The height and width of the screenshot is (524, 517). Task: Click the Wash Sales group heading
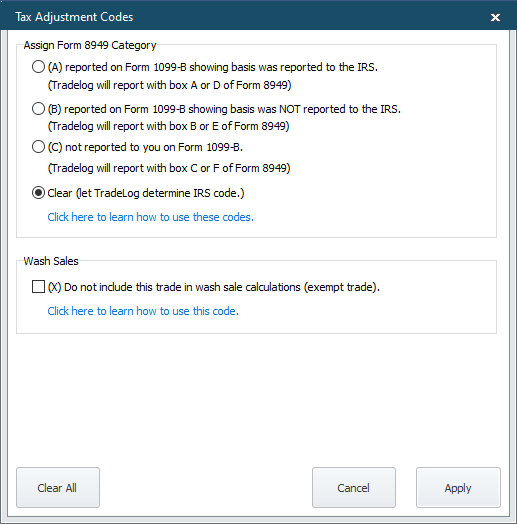pos(51,261)
